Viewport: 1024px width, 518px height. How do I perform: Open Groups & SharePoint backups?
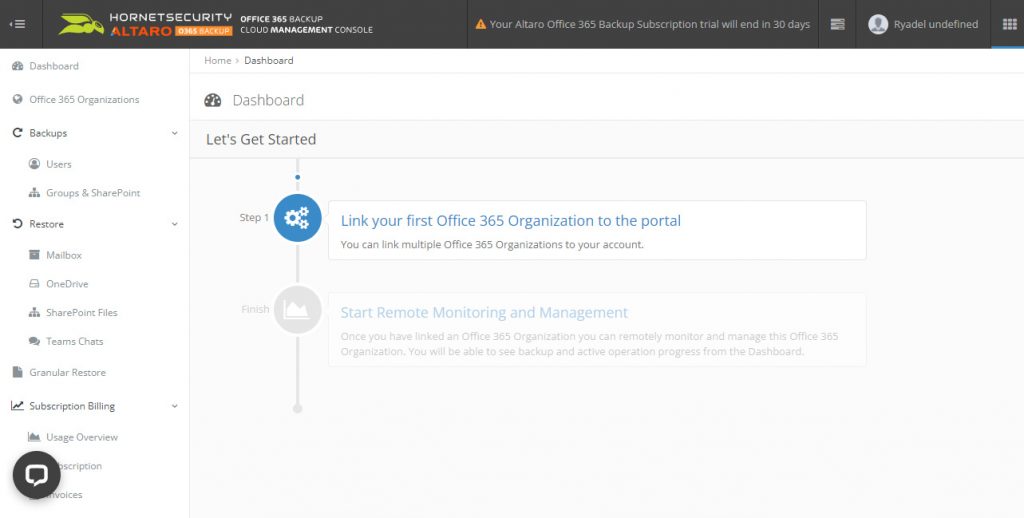(95, 193)
